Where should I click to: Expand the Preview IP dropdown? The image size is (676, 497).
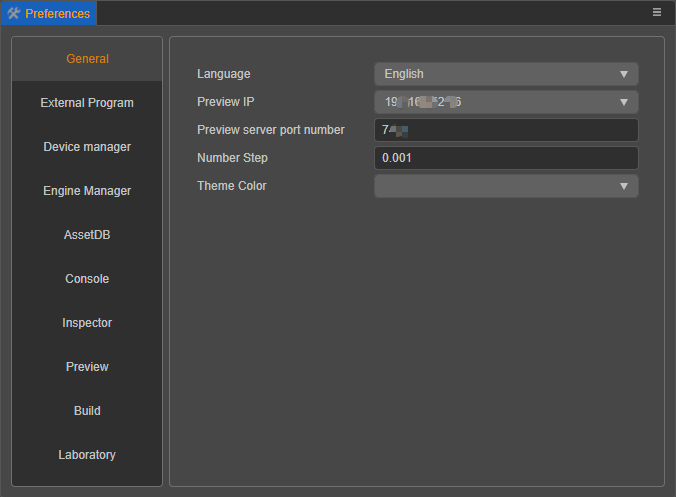coord(505,102)
